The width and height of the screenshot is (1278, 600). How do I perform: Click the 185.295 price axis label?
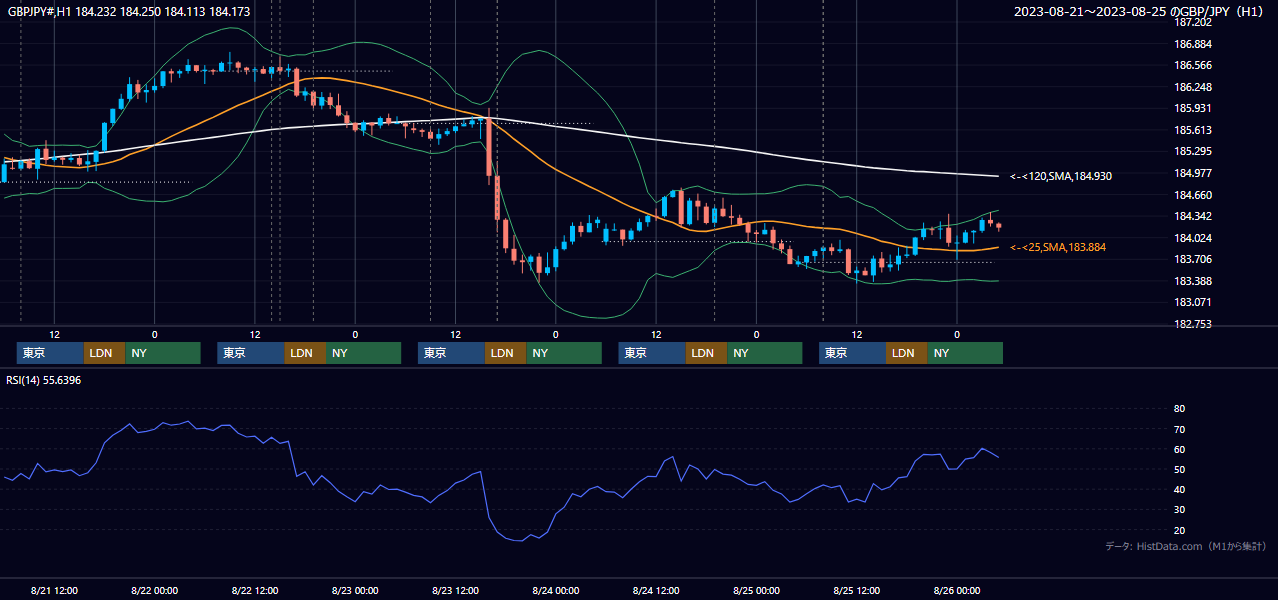(1192, 151)
